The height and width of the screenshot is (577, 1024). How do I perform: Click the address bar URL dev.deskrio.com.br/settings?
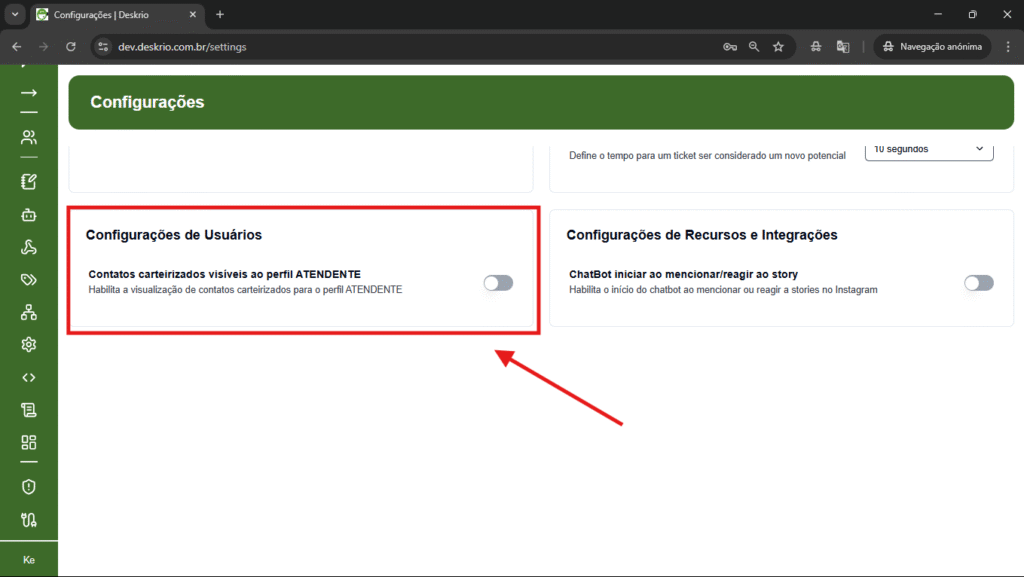point(182,47)
